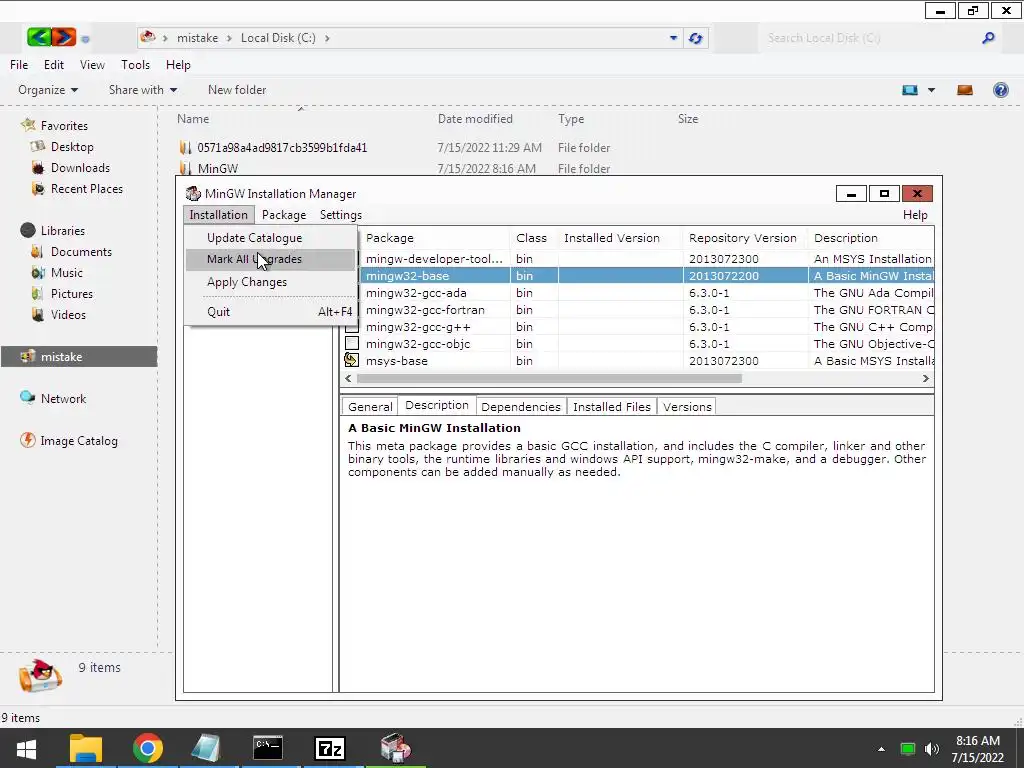Open Recent Places in sidebar
1024x768 pixels.
tap(86, 189)
